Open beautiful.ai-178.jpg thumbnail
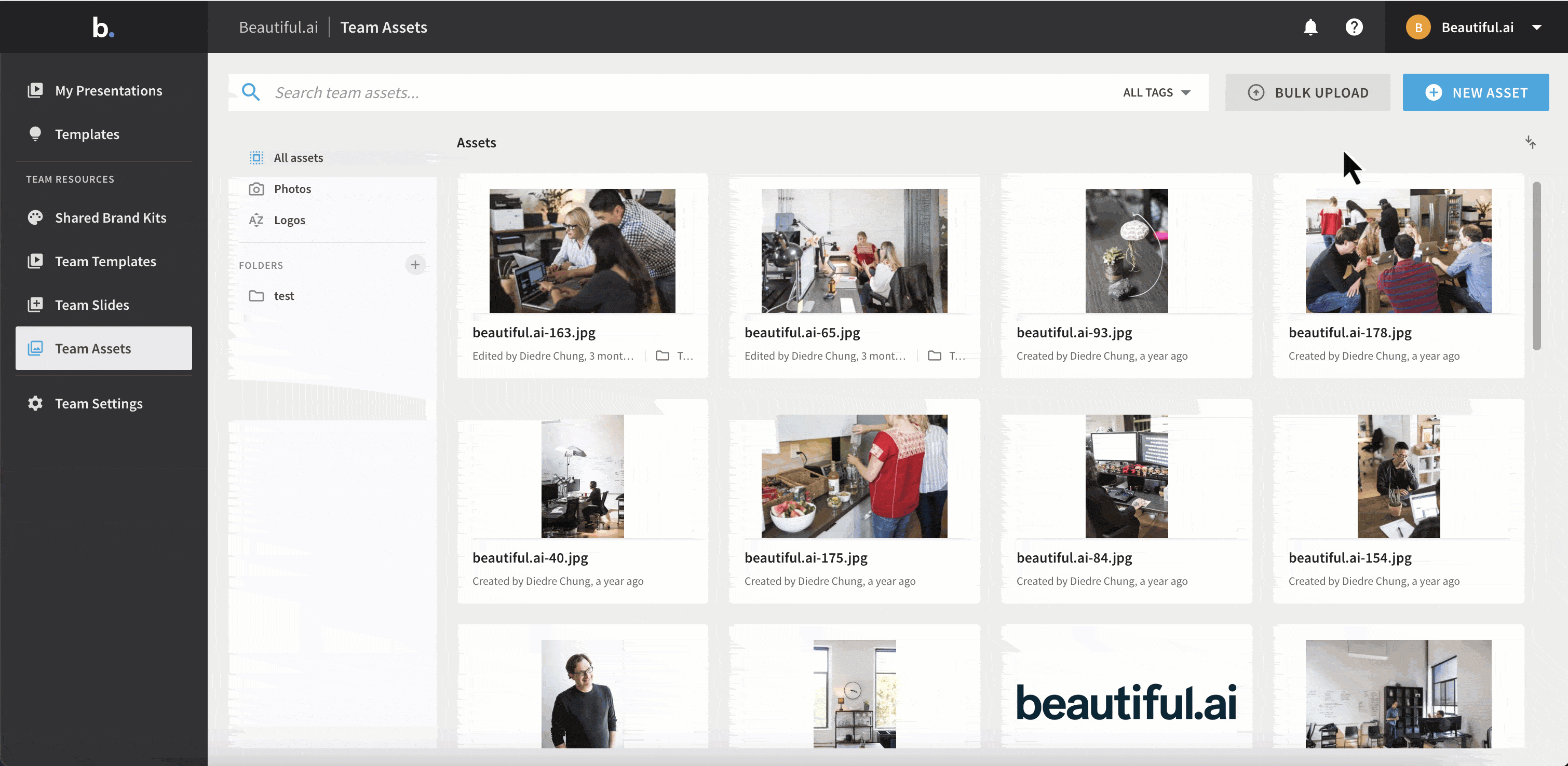Image resolution: width=1568 pixels, height=766 pixels. (1398, 251)
